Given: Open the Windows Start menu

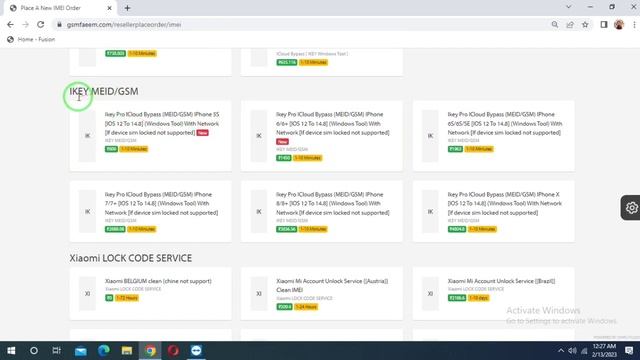Looking at the screenshot, I should pos(11,351).
